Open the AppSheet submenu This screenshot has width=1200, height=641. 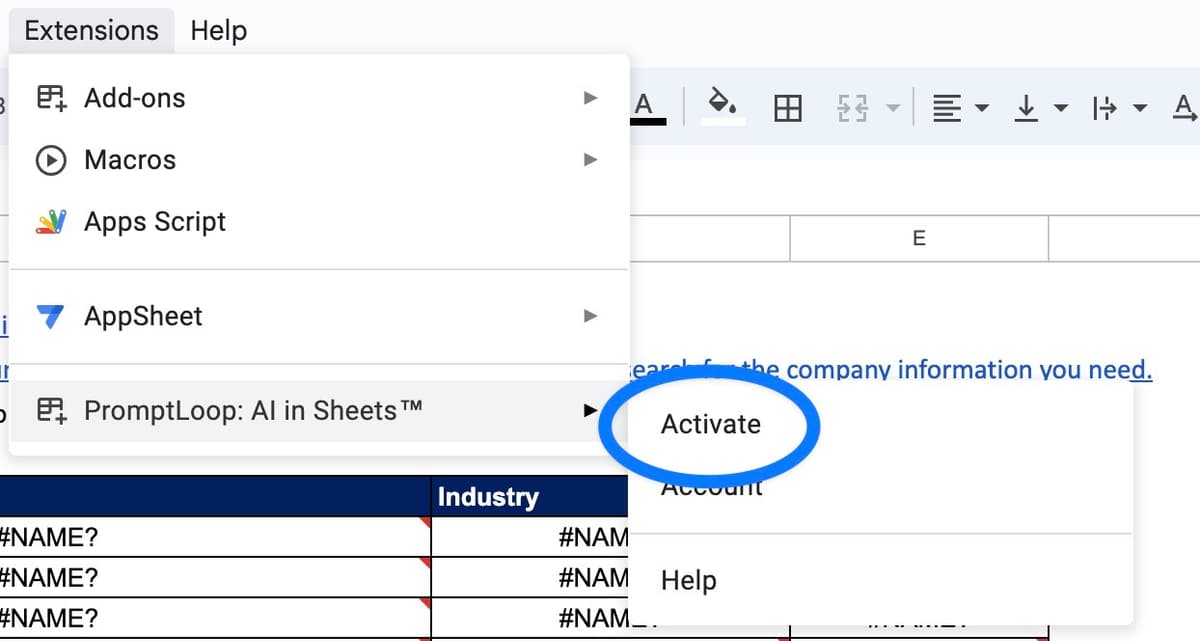point(319,317)
